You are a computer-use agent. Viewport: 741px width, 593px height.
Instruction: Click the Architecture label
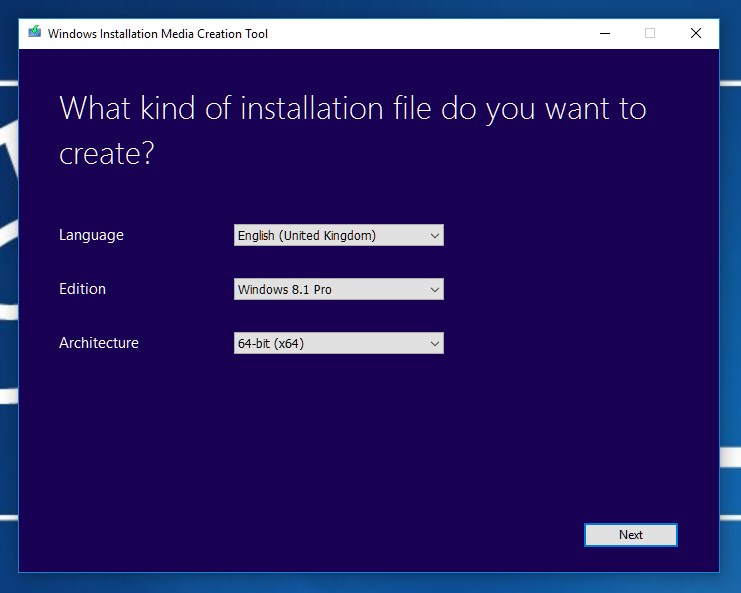[x=99, y=343]
